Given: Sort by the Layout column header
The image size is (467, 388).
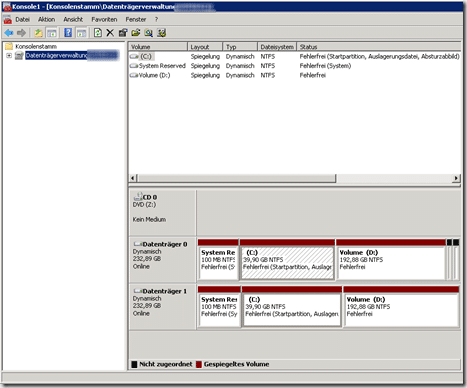Looking at the screenshot, I should [x=205, y=47].
